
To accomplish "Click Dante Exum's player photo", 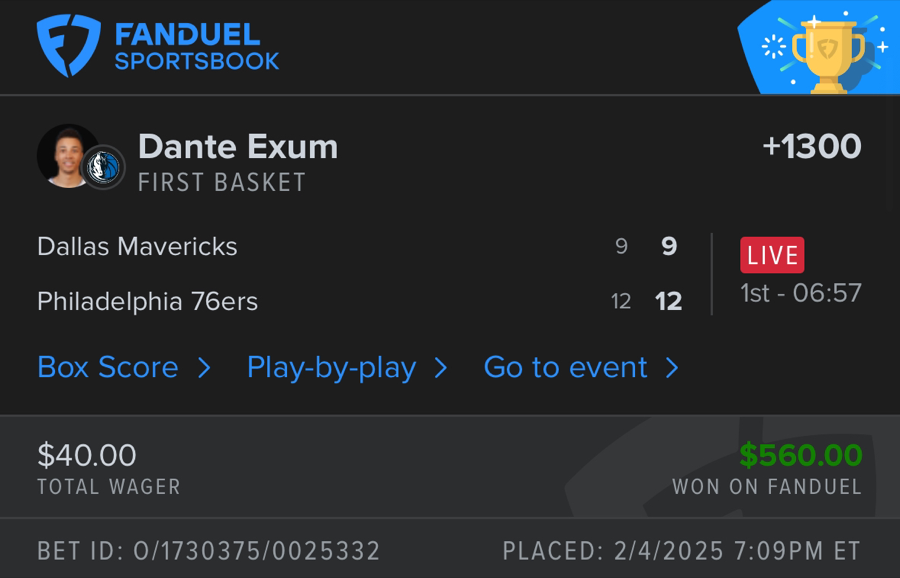I will point(66,156).
